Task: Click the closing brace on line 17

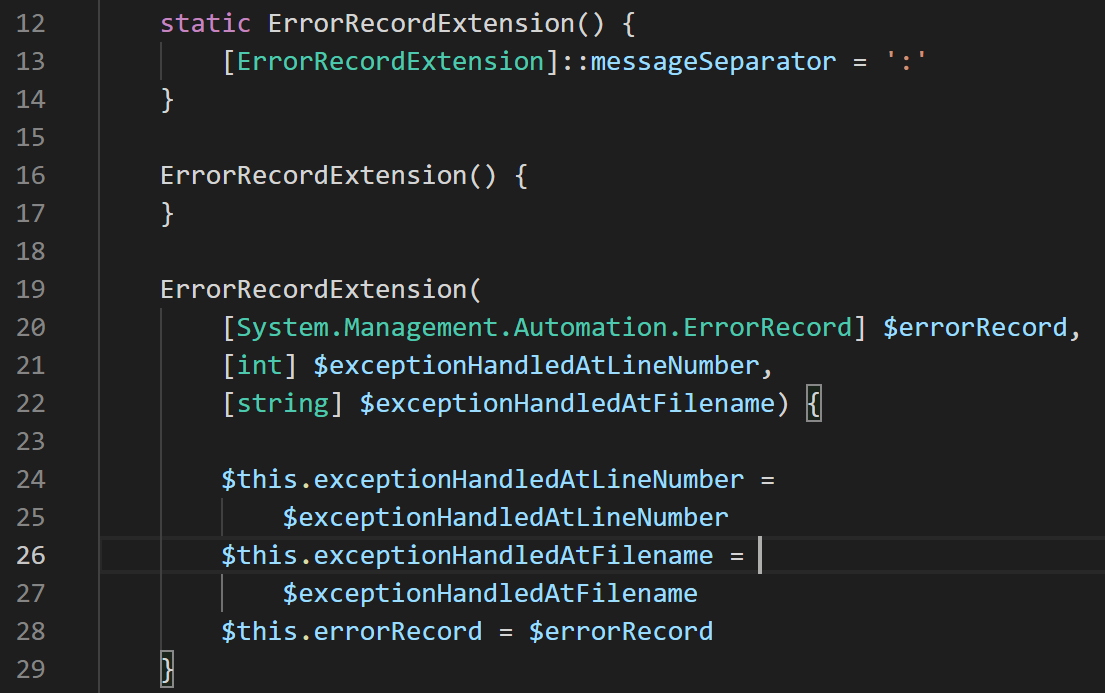Action: click(168, 214)
